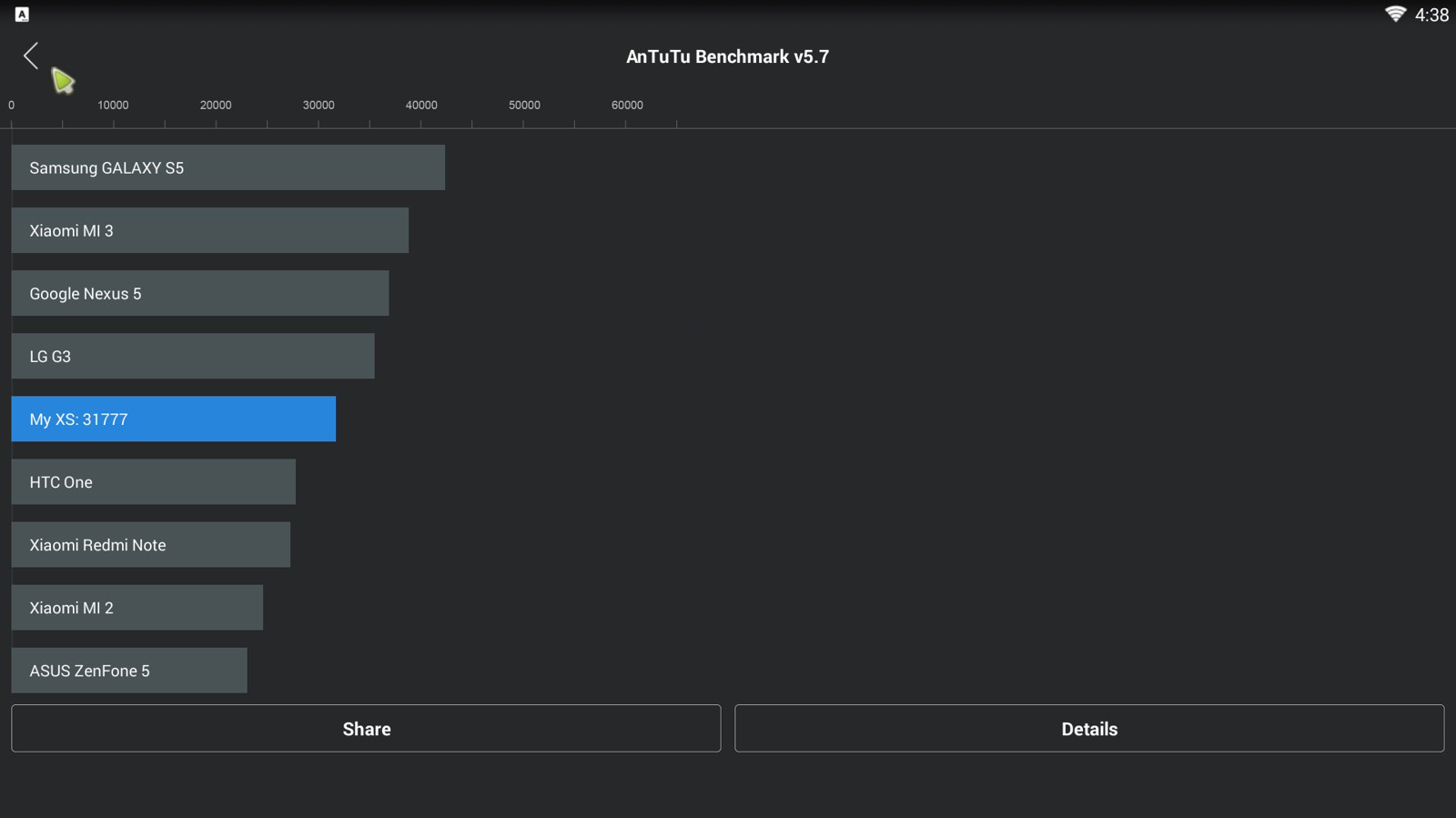Tap the blue My XS: 31777 bar
The width and height of the screenshot is (1456, 818).
click(173, 419)
